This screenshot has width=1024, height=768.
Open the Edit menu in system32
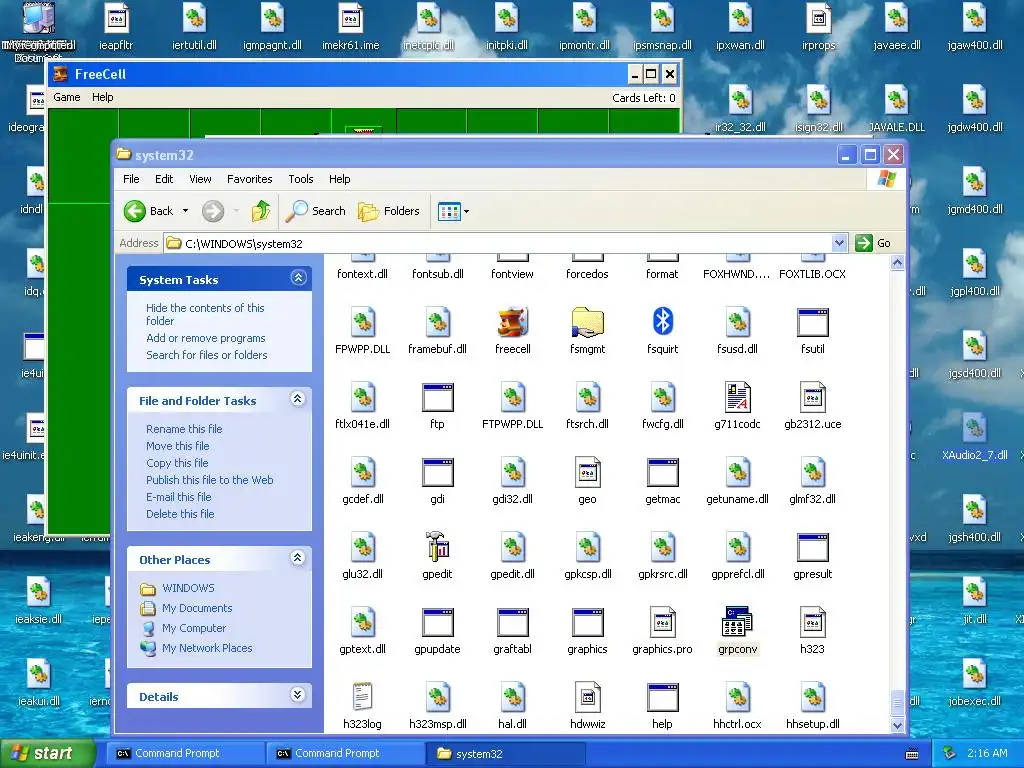(x=164, y=179)
